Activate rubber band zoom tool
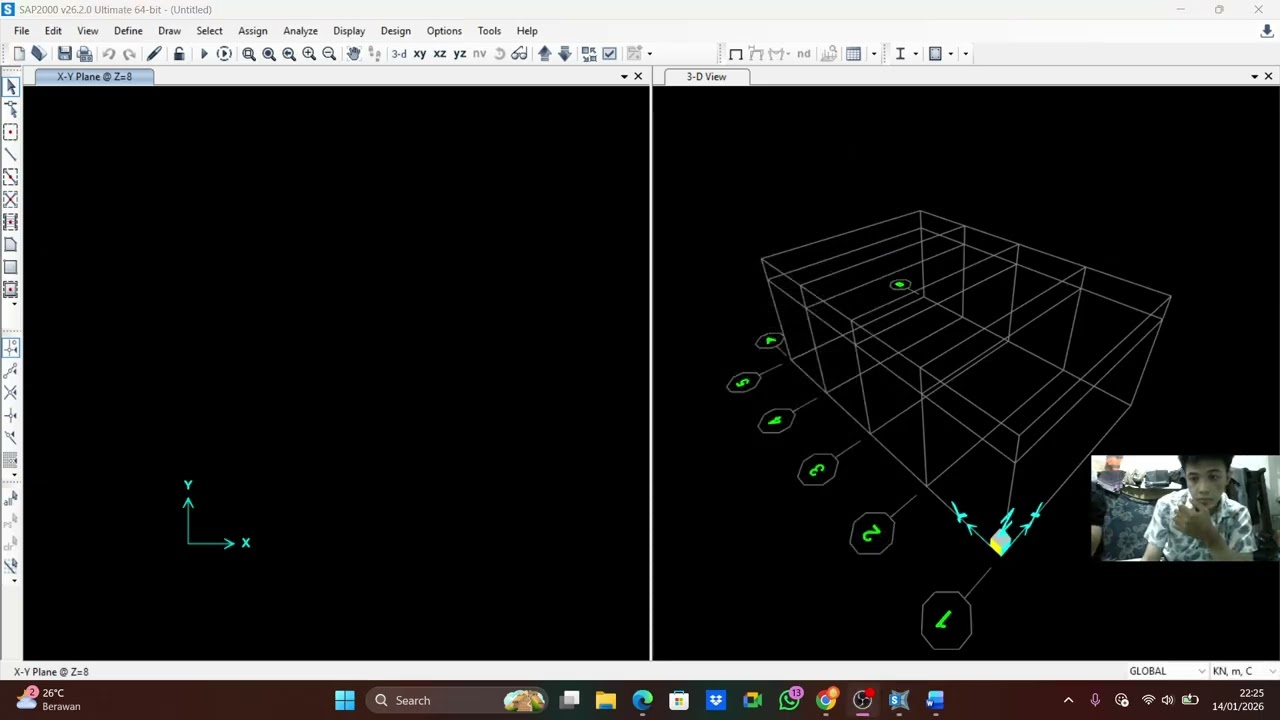 [x=249, y=54]
